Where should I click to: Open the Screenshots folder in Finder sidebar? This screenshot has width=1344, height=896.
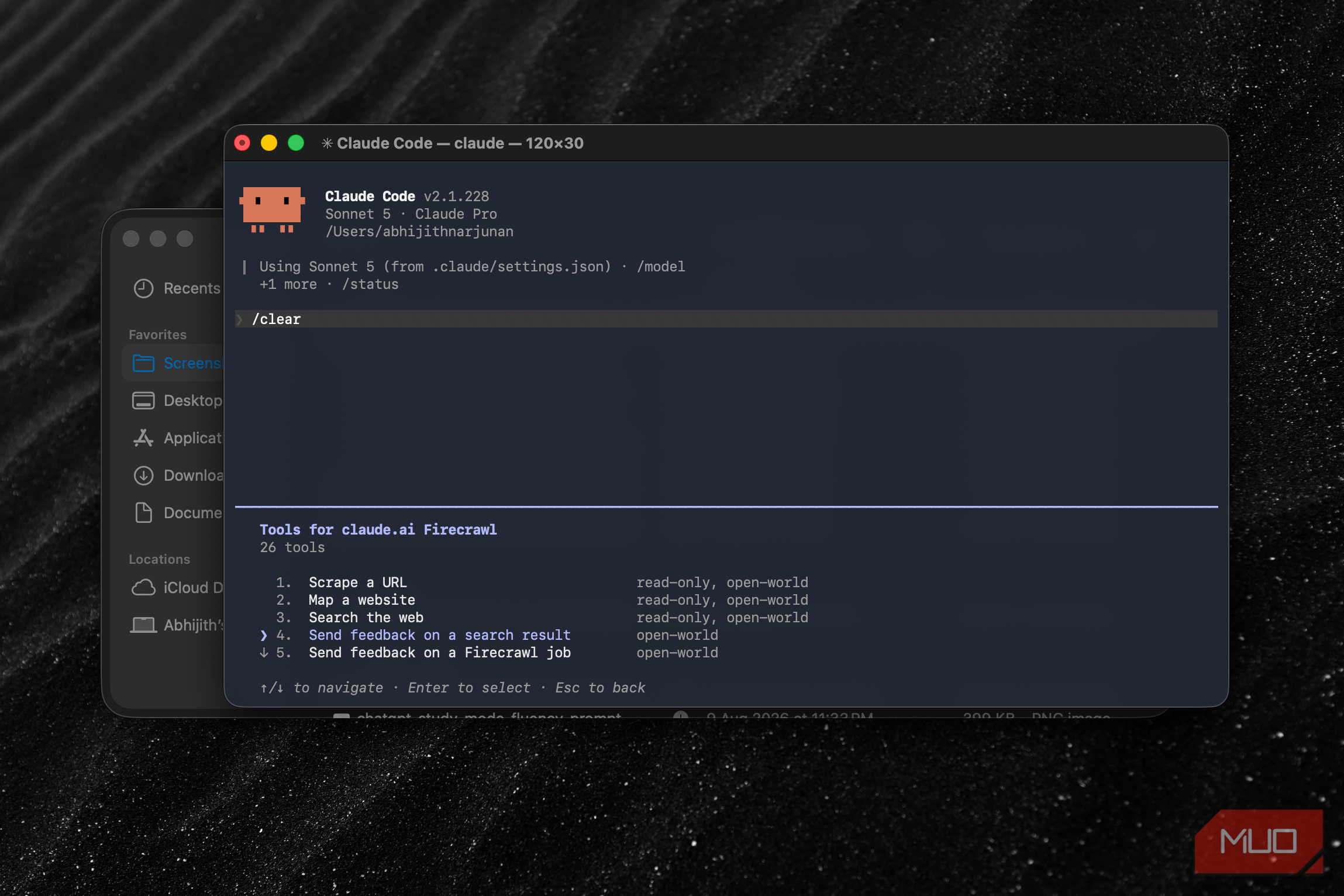click(x=173, y=363)
